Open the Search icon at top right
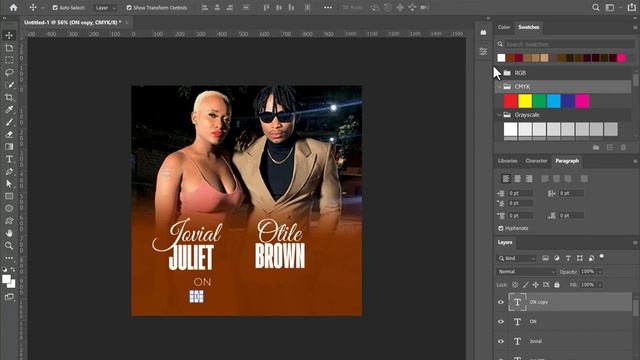The image size is (640, 360). point(596,7)
